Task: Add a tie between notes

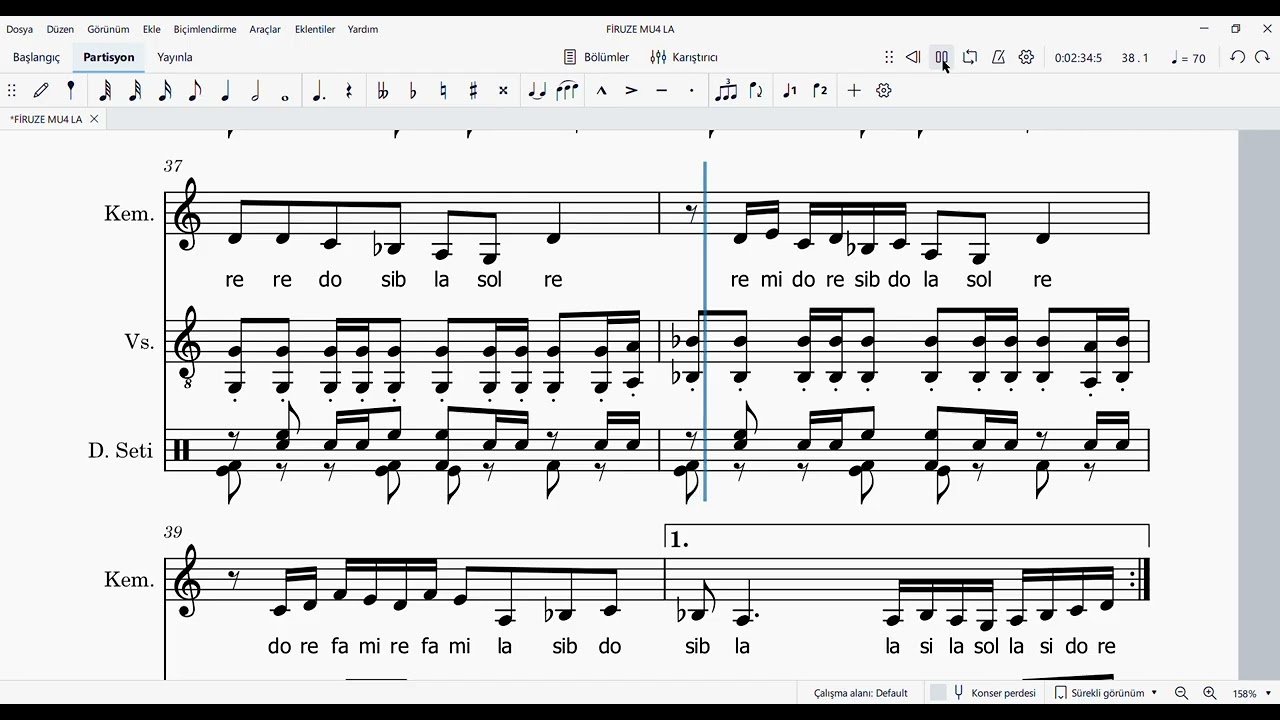Action: (537, 90)
